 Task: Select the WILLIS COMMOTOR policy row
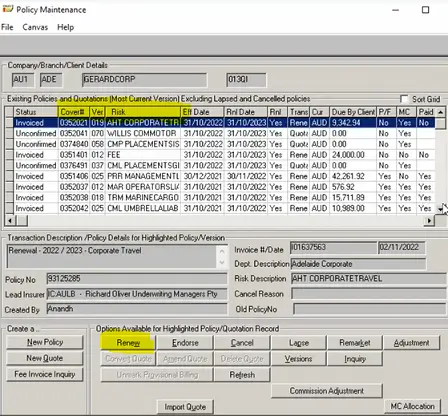point(220,133)
